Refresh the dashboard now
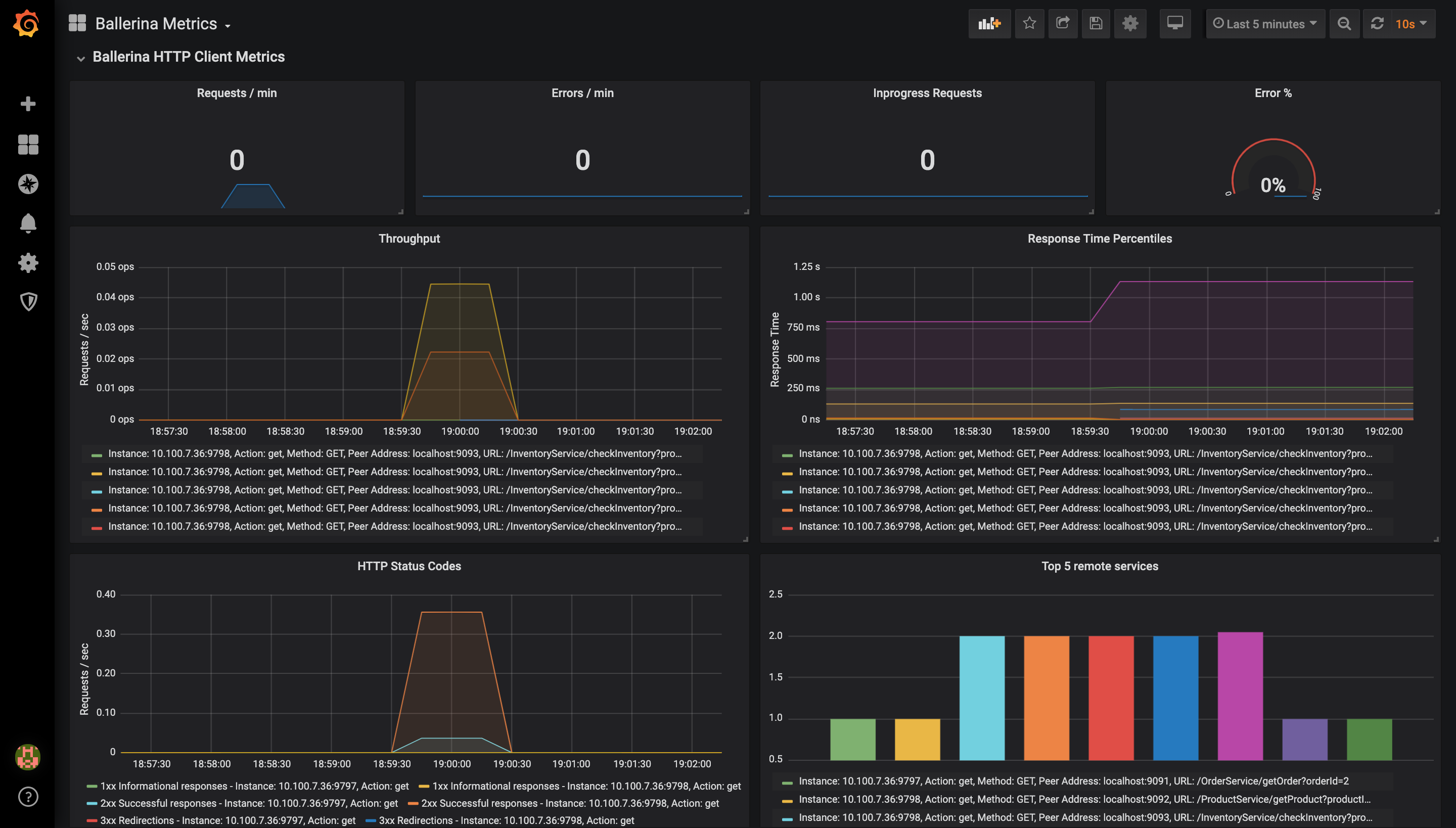The image size is (1456, 828). [x=1377, y=23]
